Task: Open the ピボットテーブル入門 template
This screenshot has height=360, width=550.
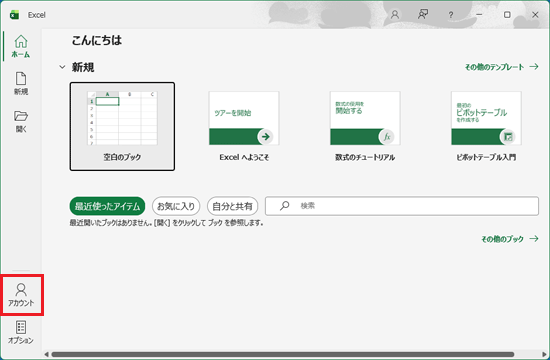Action: [x=486, y=126]
